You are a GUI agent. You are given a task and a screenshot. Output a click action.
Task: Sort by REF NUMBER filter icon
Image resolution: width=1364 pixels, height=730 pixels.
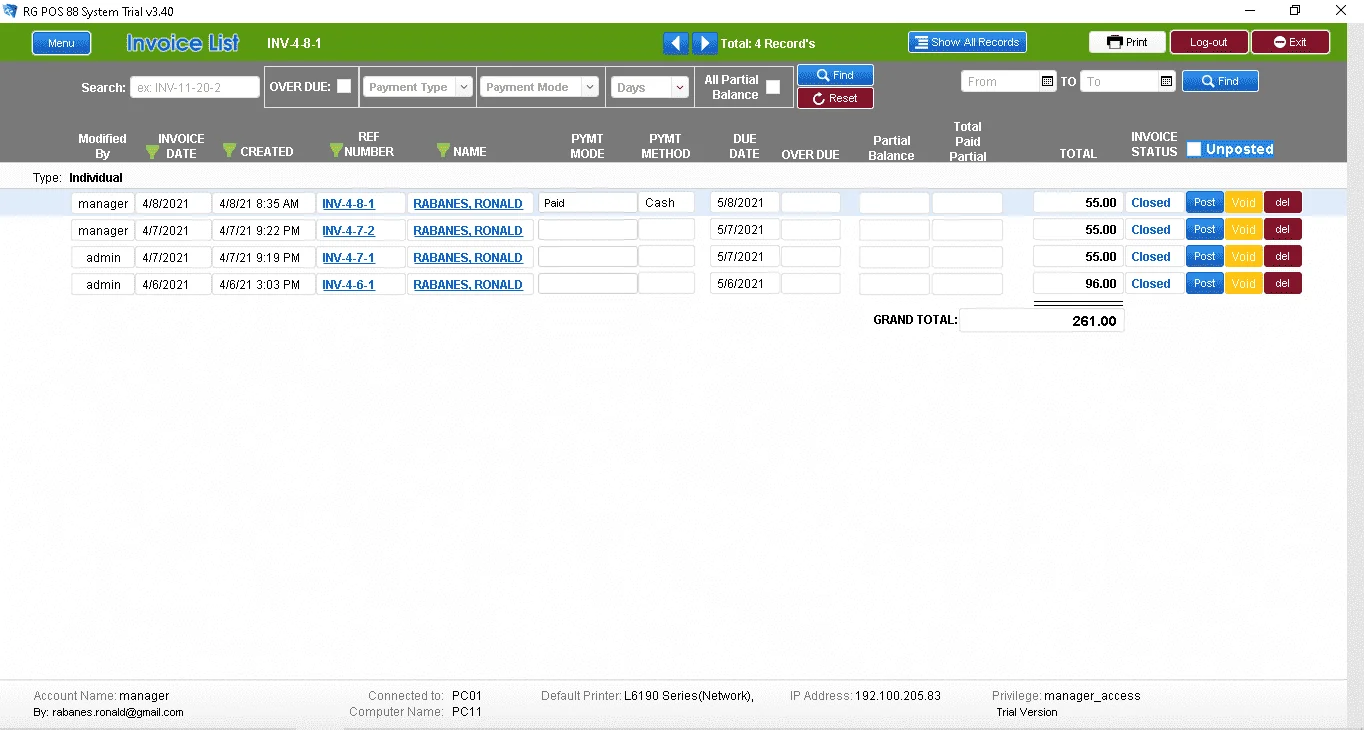point(336,151)
